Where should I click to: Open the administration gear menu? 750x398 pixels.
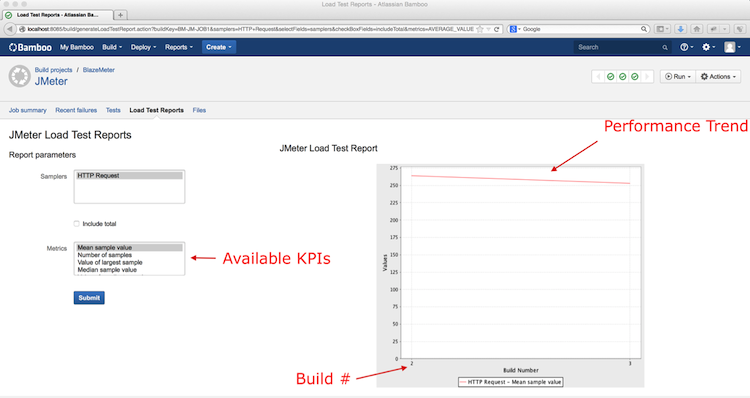click(708, 47)
